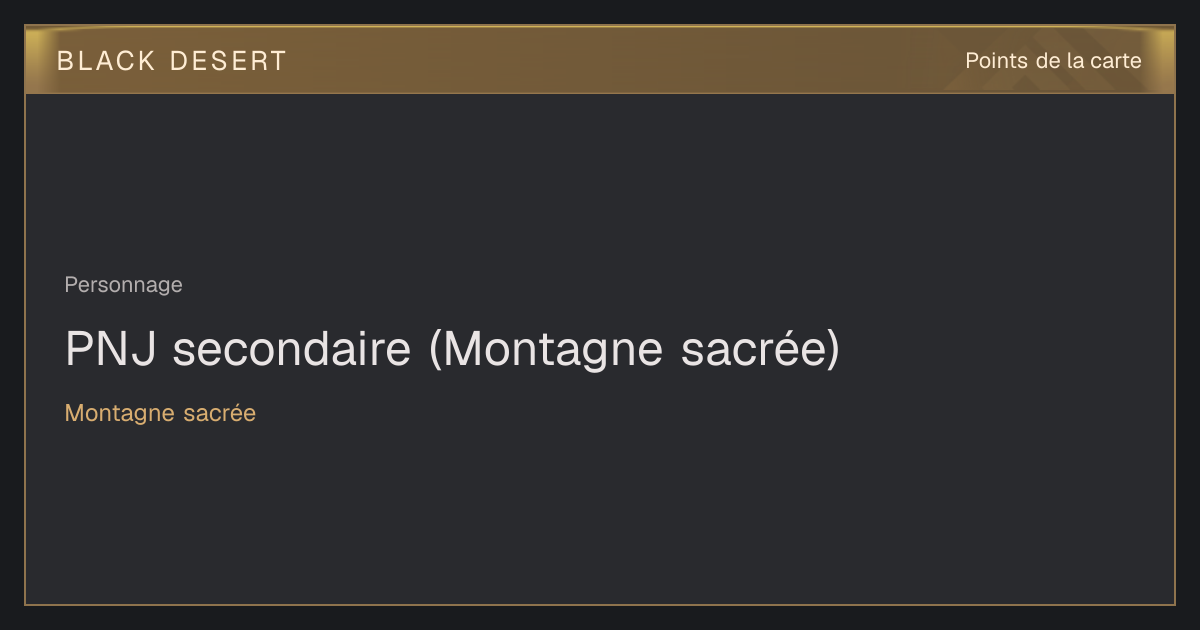Click sacrée) at the end of title
The height and width of the screenshot is (630, 1200).
(x=760, y=349)
